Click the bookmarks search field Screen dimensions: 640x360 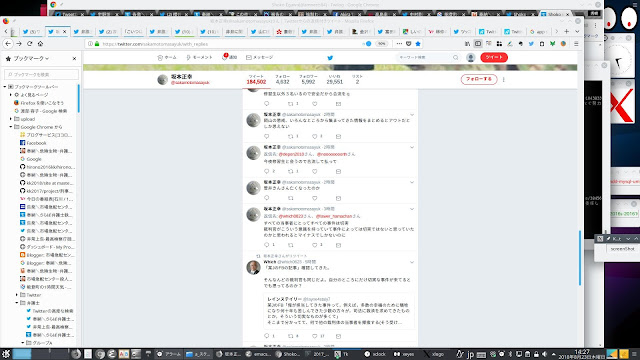pos(41,75)
